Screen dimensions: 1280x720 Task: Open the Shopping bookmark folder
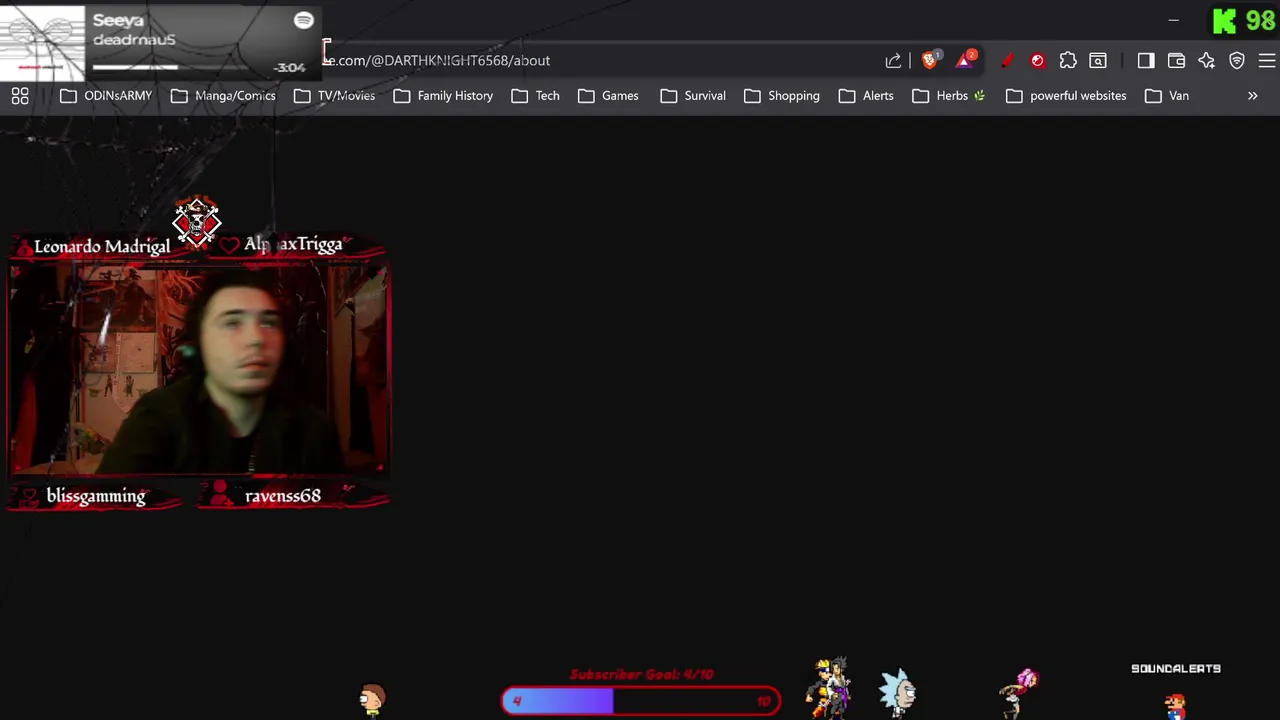coord(782,96)
